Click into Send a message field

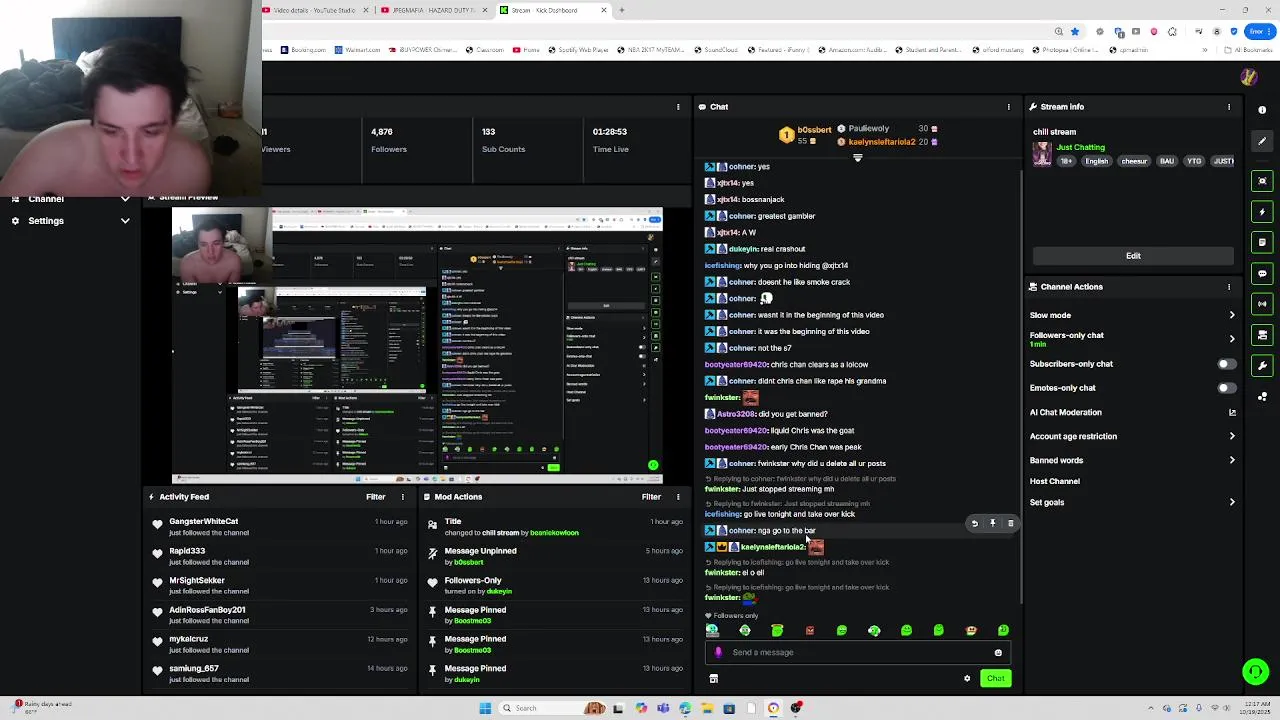(x=860, y=652)
